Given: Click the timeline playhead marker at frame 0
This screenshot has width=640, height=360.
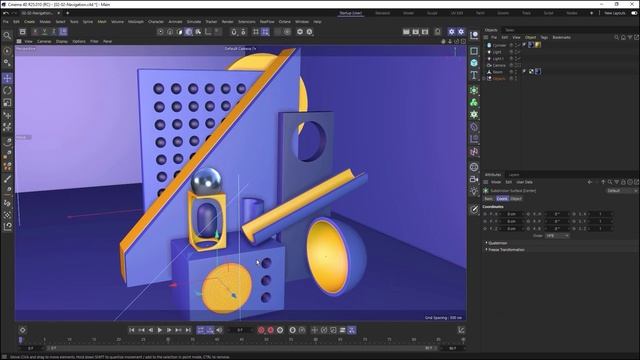Looking at the screenshot, I should coord(20,339).
